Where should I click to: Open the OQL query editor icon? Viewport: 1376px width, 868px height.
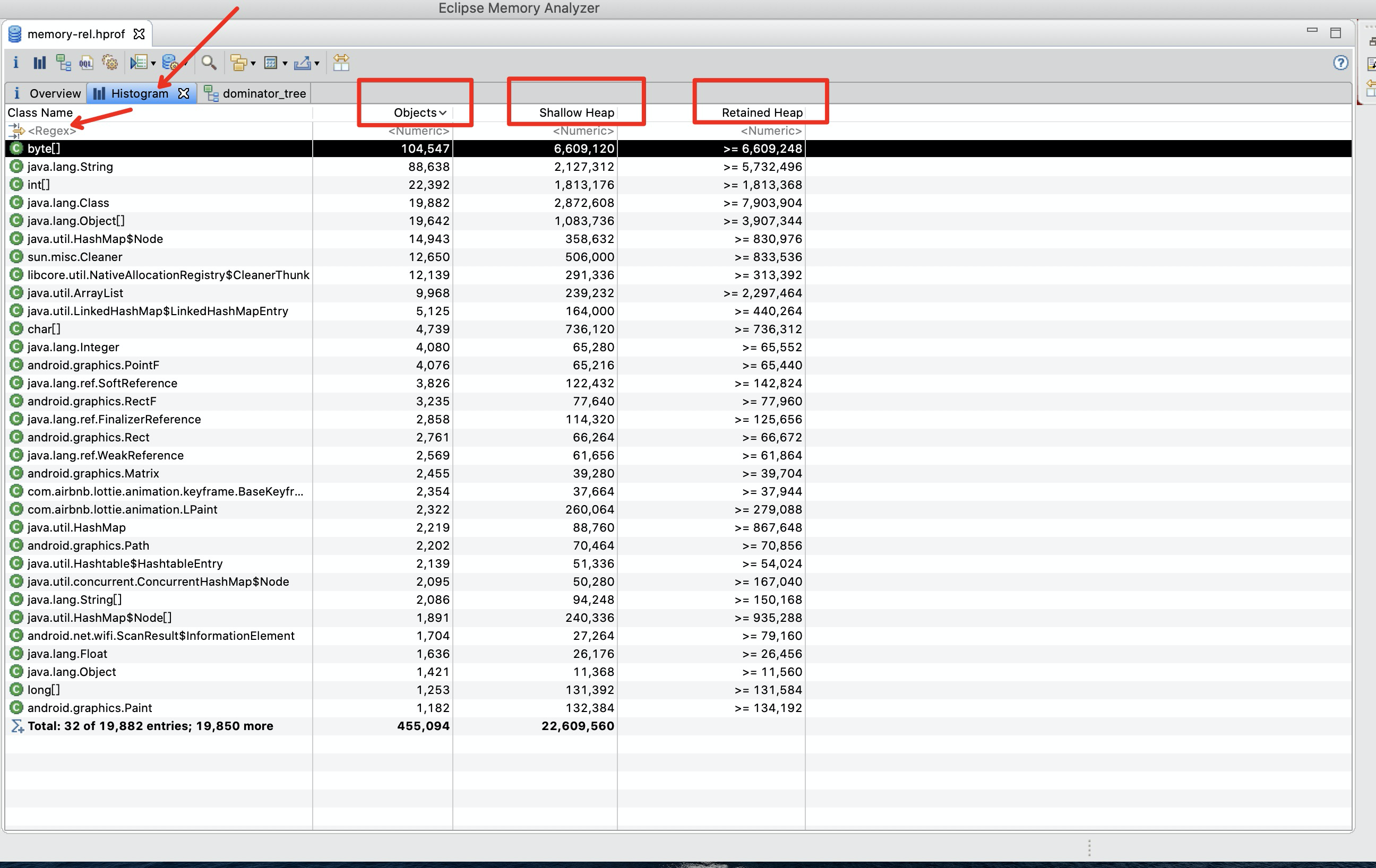point(85,62)
